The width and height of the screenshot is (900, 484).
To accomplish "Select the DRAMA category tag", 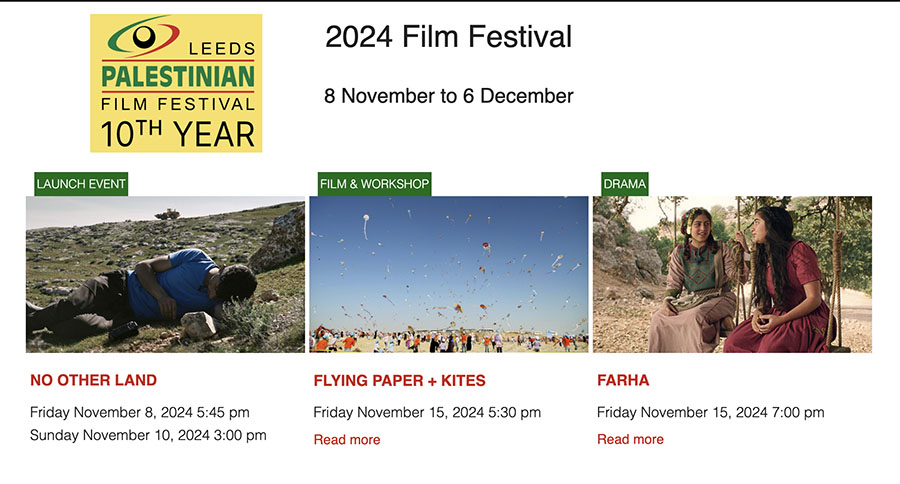I will pyautogui.click(x=624, y=184).
